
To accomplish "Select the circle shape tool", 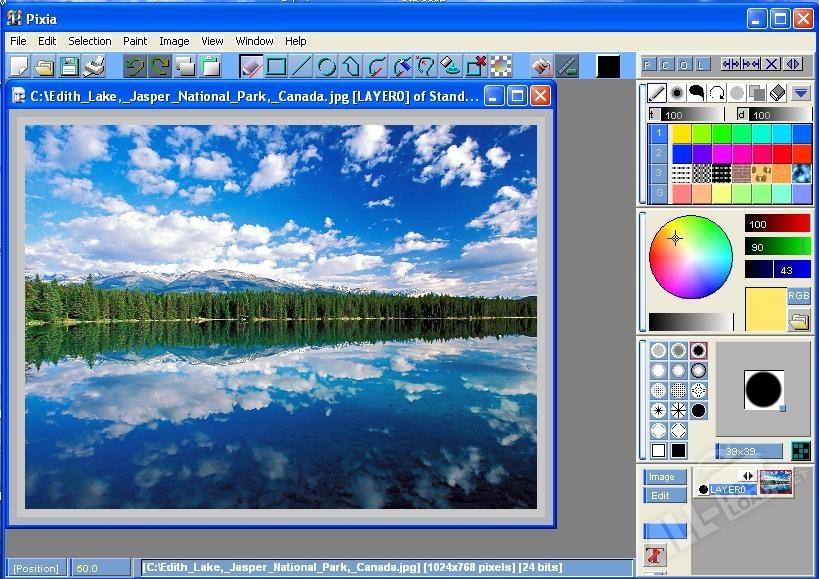I will point(326,67).
